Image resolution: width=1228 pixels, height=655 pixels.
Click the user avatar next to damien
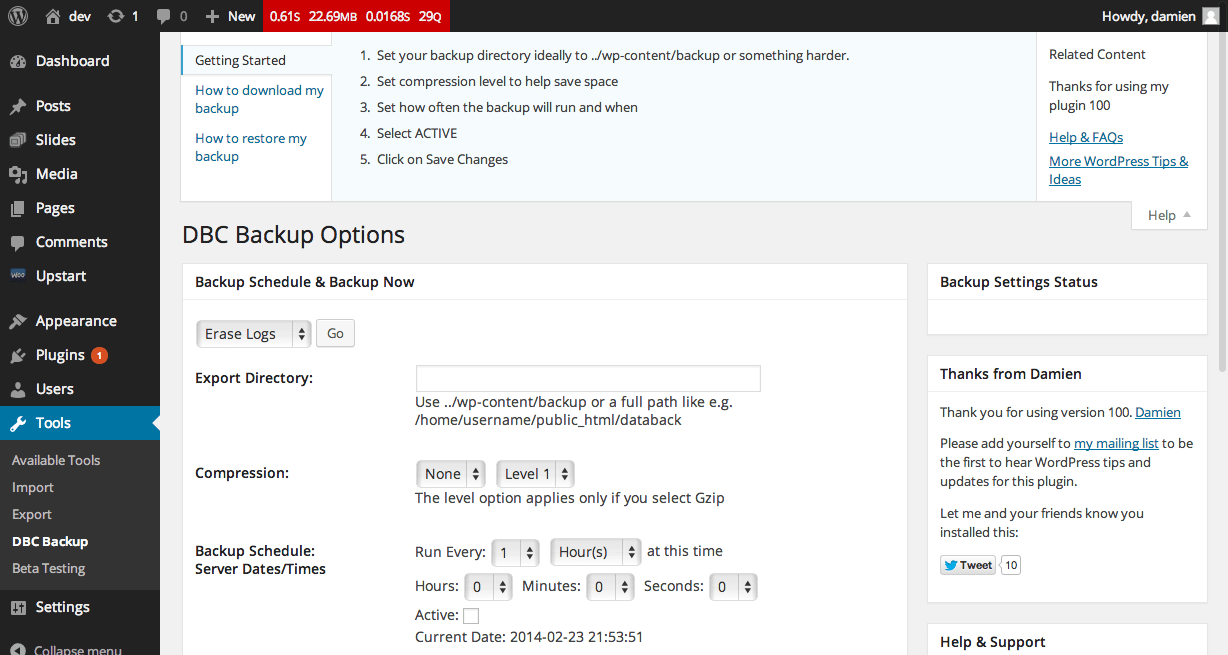(x=1211, y=16)
